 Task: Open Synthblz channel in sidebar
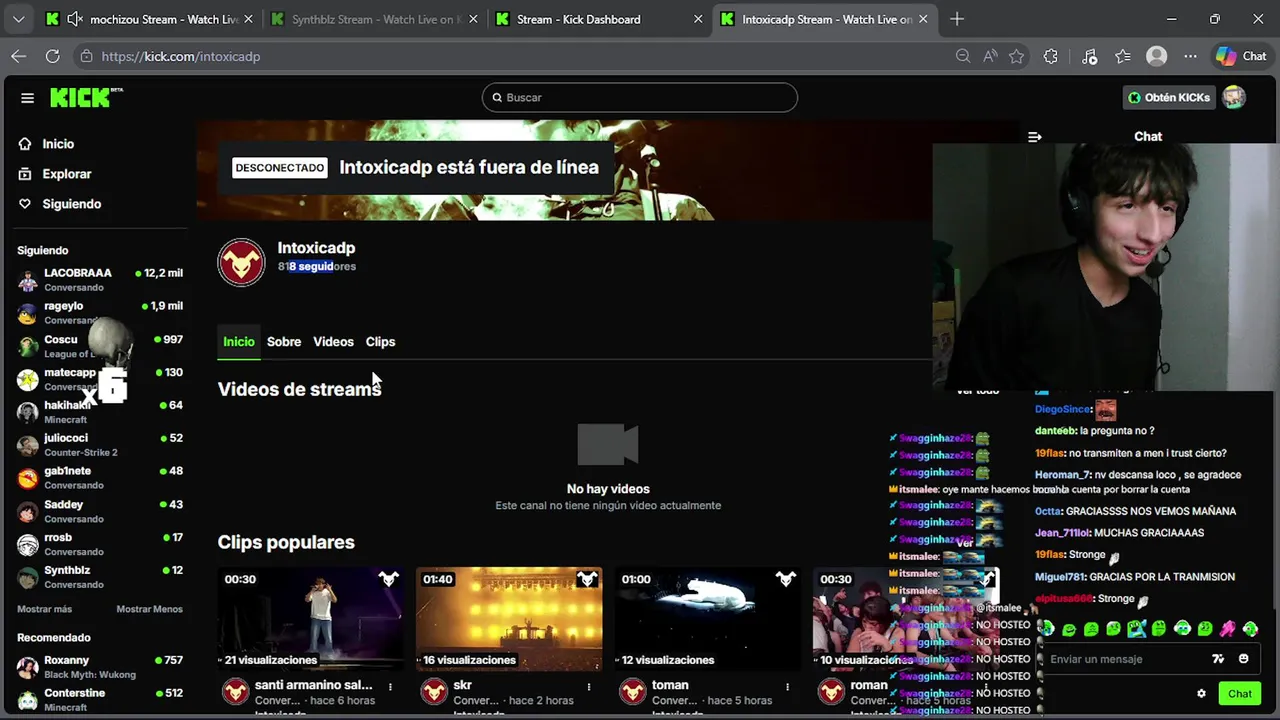point(100,577)
